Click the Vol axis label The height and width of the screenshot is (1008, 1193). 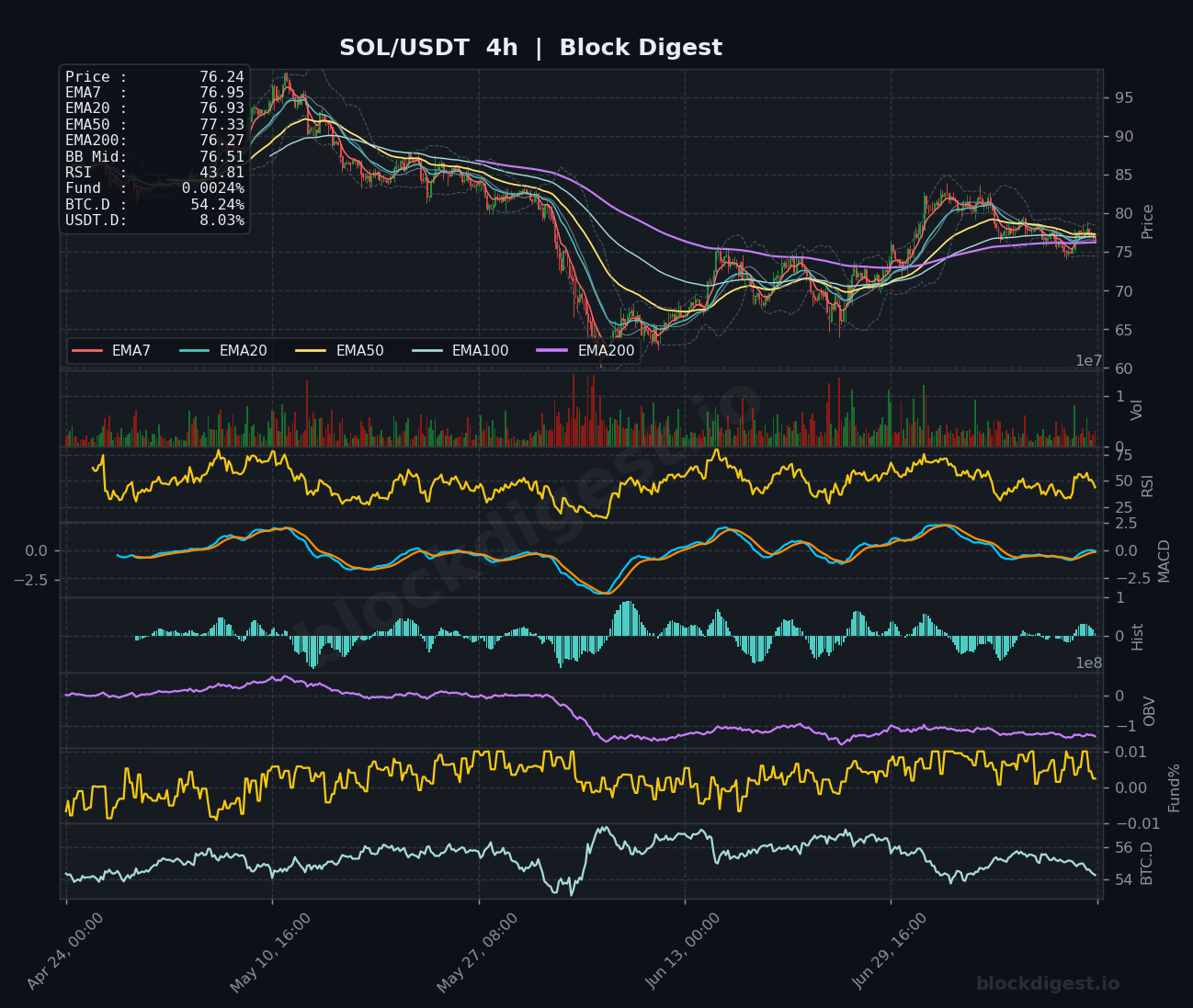(1137, 410)
